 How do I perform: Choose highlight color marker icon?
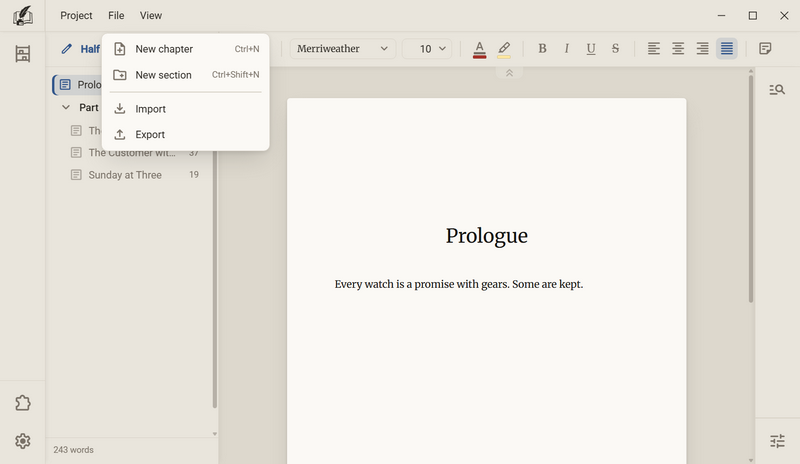[x=504, y=49]
